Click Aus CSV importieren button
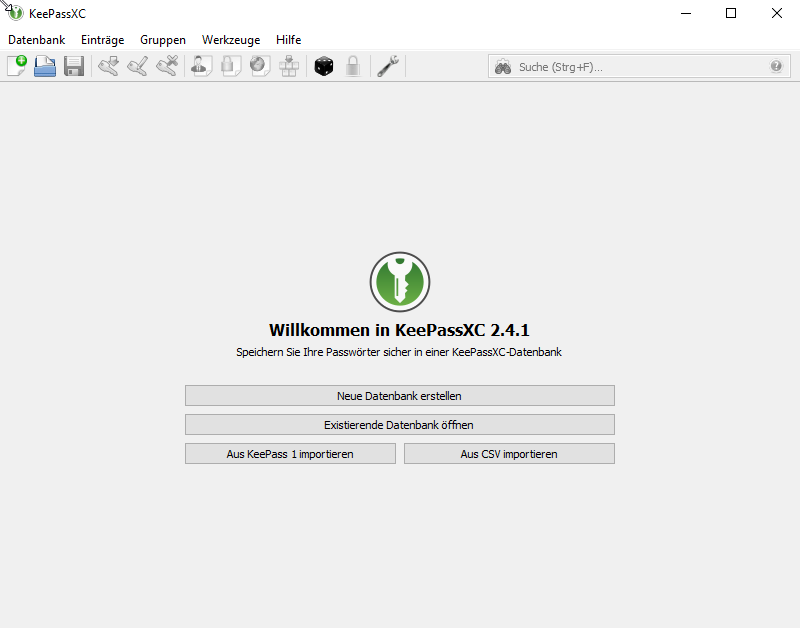 (x=509, y=454)
